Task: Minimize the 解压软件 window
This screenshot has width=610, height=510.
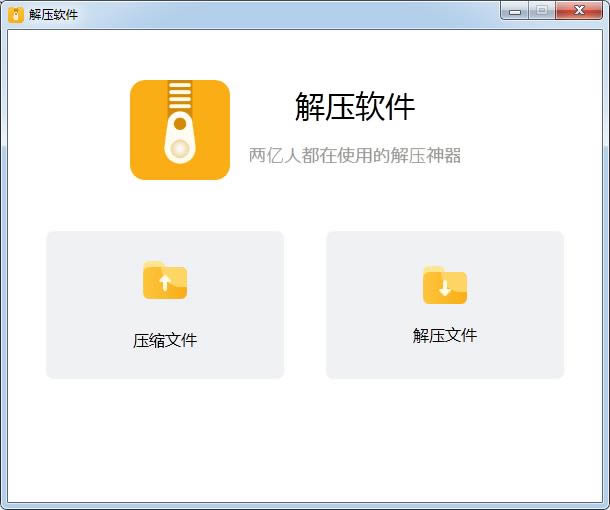Action: click(515, 11)
